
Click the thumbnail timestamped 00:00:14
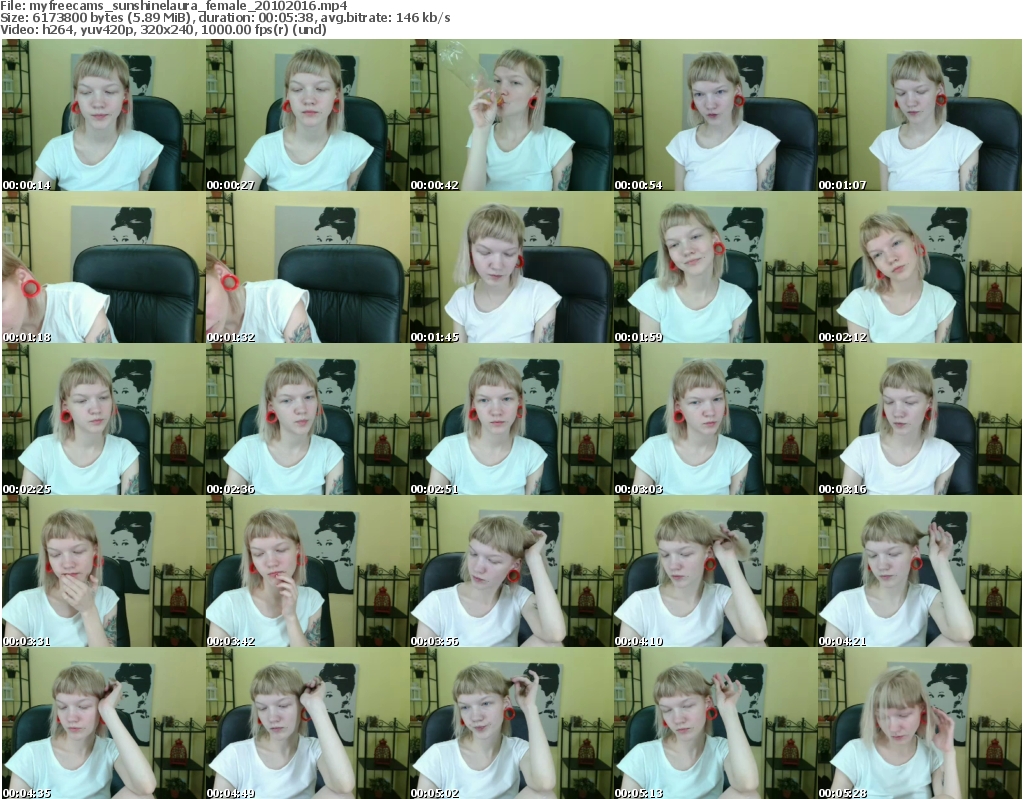103,115
